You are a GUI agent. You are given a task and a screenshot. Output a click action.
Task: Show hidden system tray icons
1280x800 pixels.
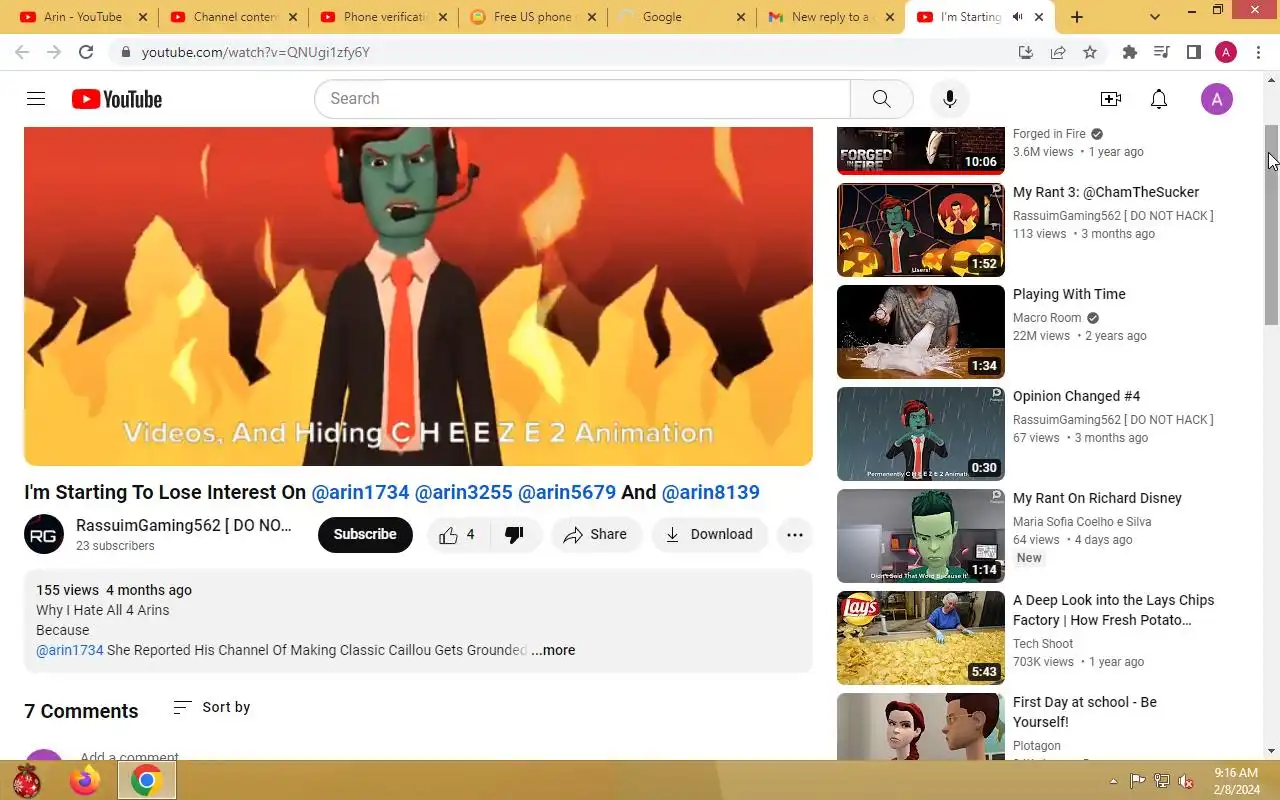1113,781
